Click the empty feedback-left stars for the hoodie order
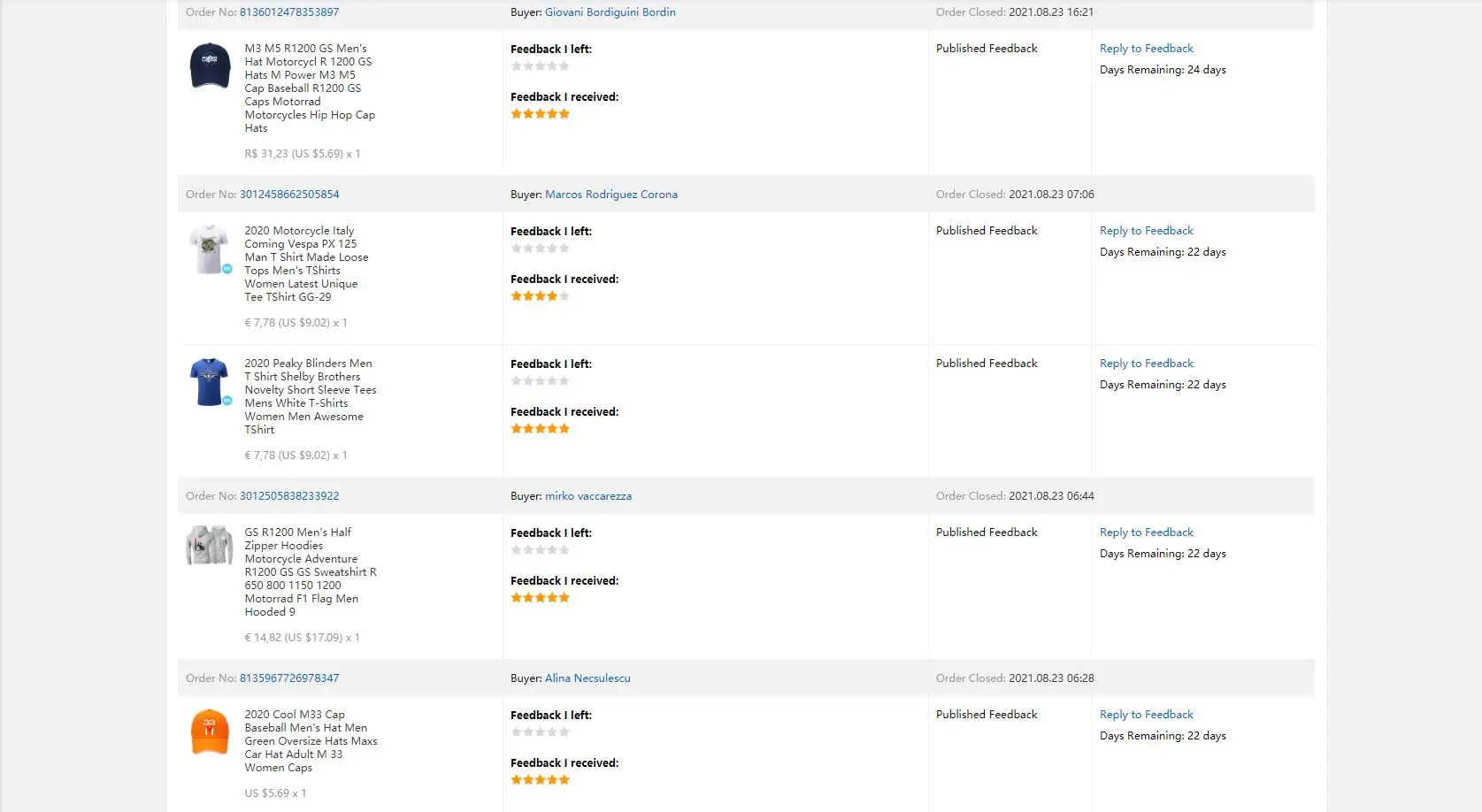 point(540,550)
